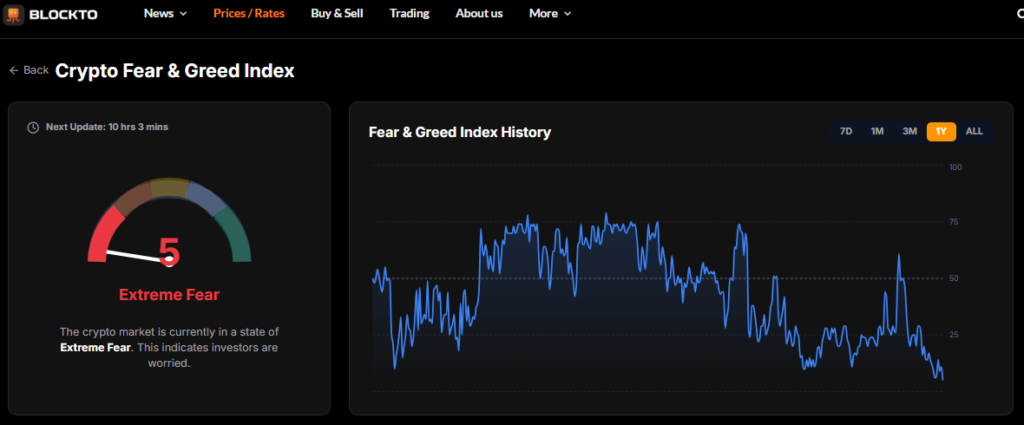The image size is (1024, 425).
Task: Show ALL history on the chart
Action: pos(974,131)
